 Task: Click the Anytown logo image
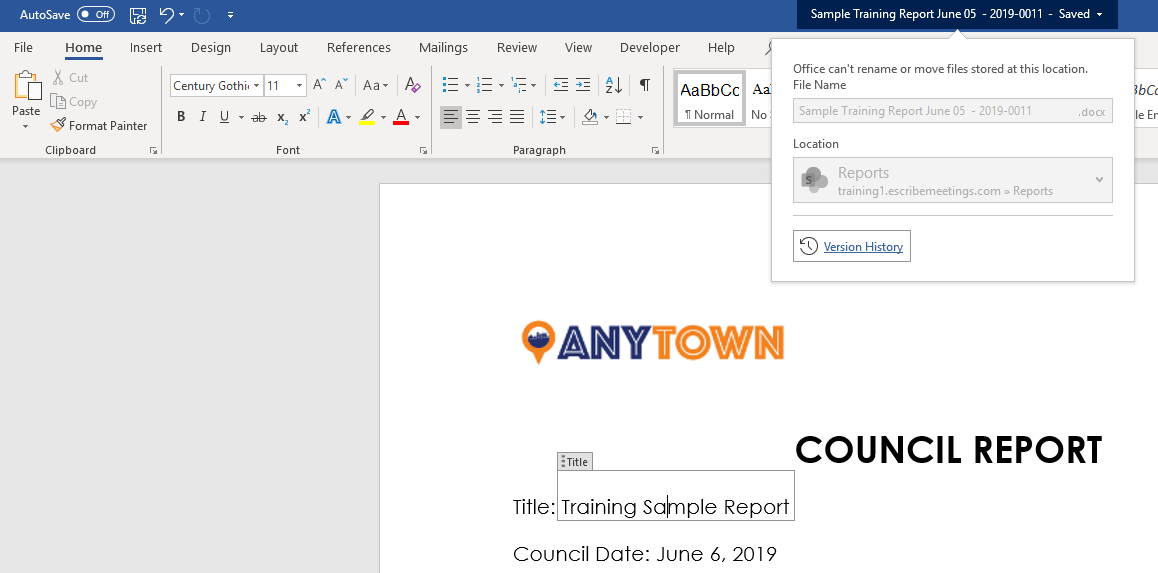point(652,343)
